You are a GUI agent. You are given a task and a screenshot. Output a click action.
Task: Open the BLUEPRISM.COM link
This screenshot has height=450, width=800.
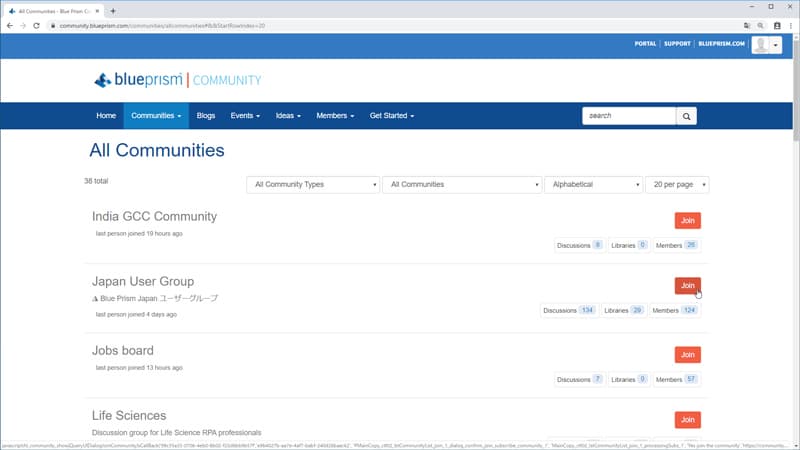(721, 44)
